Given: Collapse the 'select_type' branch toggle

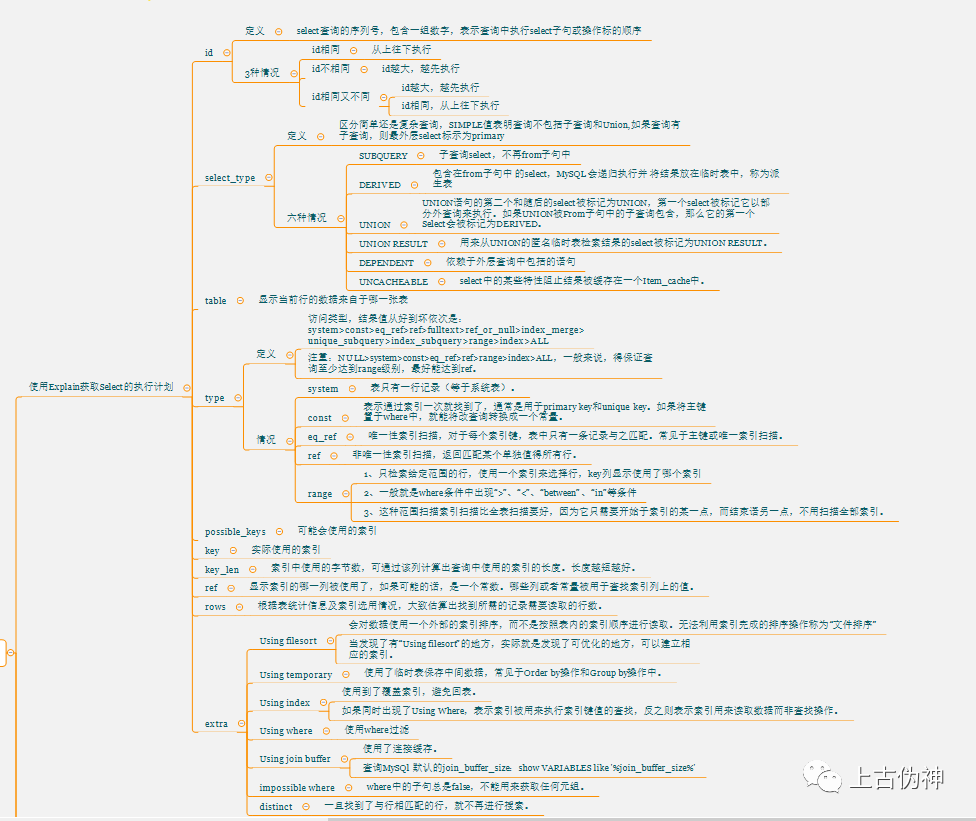Looking at the screenshot, I should 268,178.
